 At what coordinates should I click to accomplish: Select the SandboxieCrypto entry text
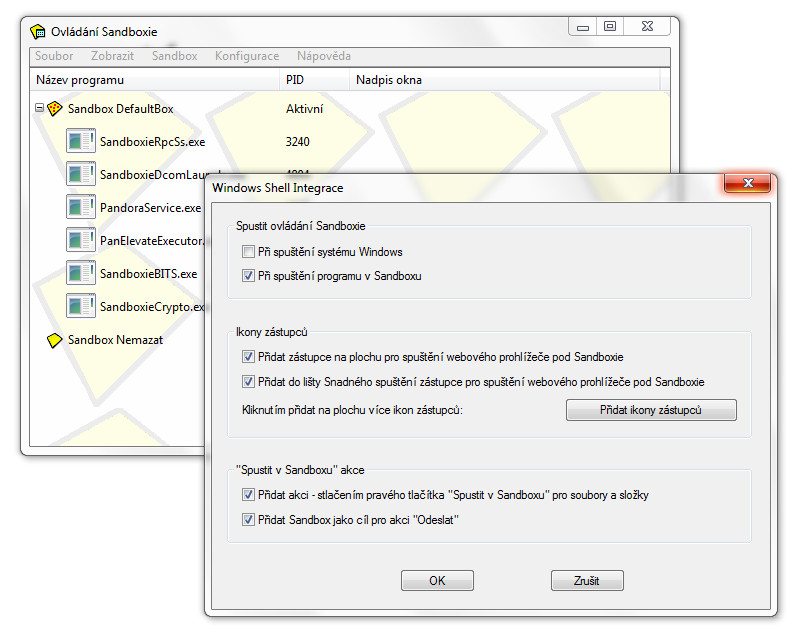tap(152, 307)
